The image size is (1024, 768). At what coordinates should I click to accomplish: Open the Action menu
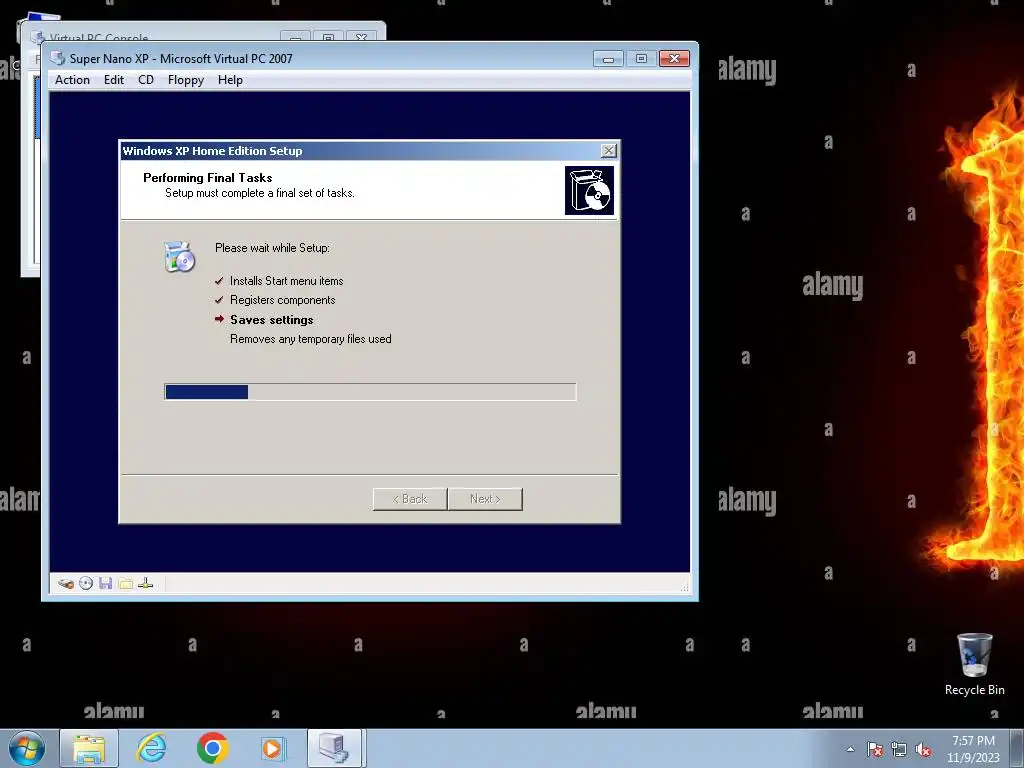point(72,80)
